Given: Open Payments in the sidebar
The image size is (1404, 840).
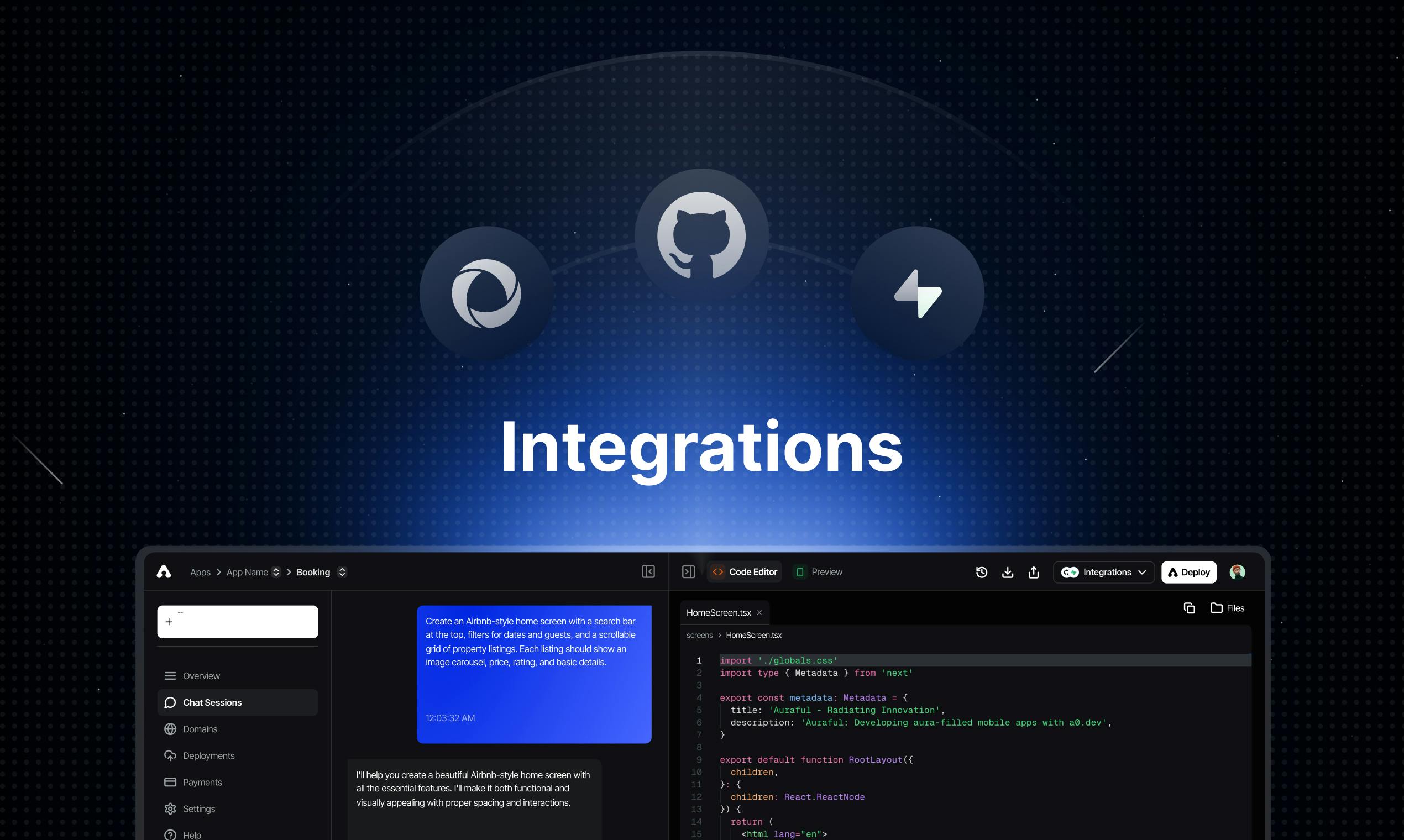Looking at the screenshot, I should click(238, 783).
